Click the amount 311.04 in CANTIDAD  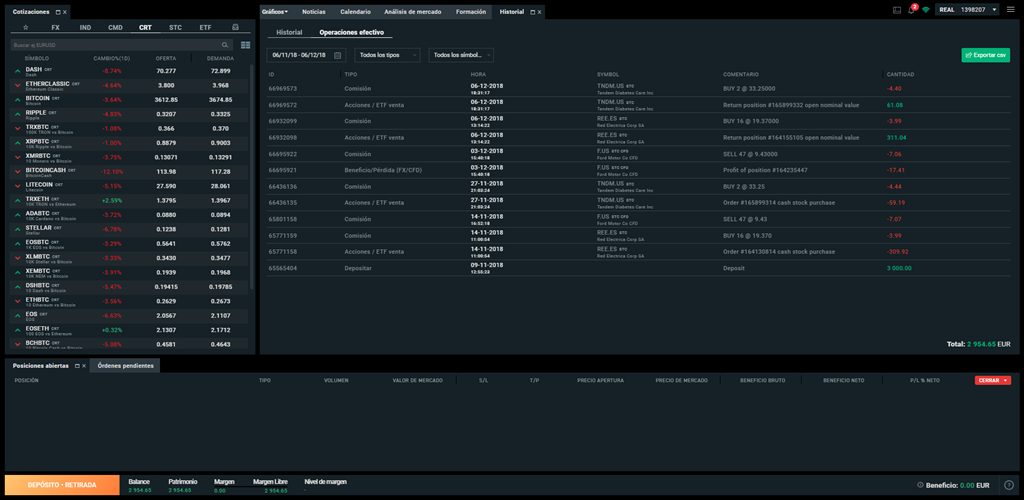click(895, 137)
